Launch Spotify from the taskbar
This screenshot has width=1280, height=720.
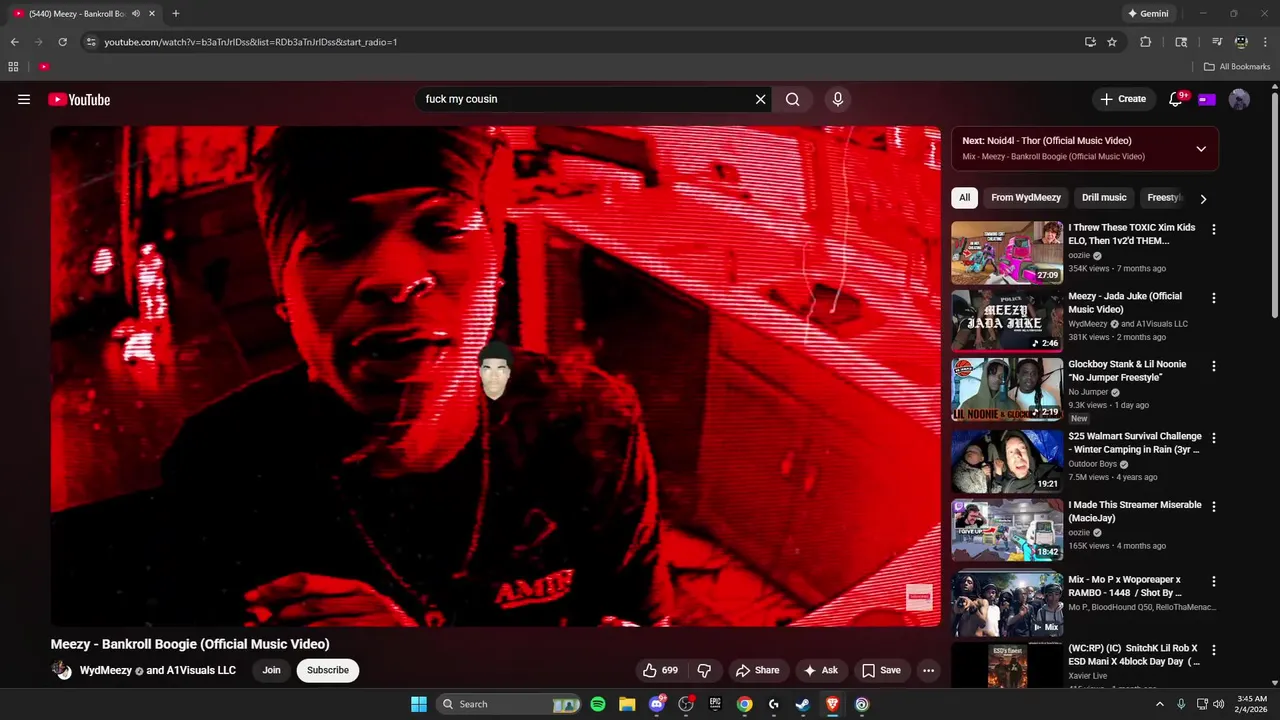pyautogui.click(x=598, y=704)
